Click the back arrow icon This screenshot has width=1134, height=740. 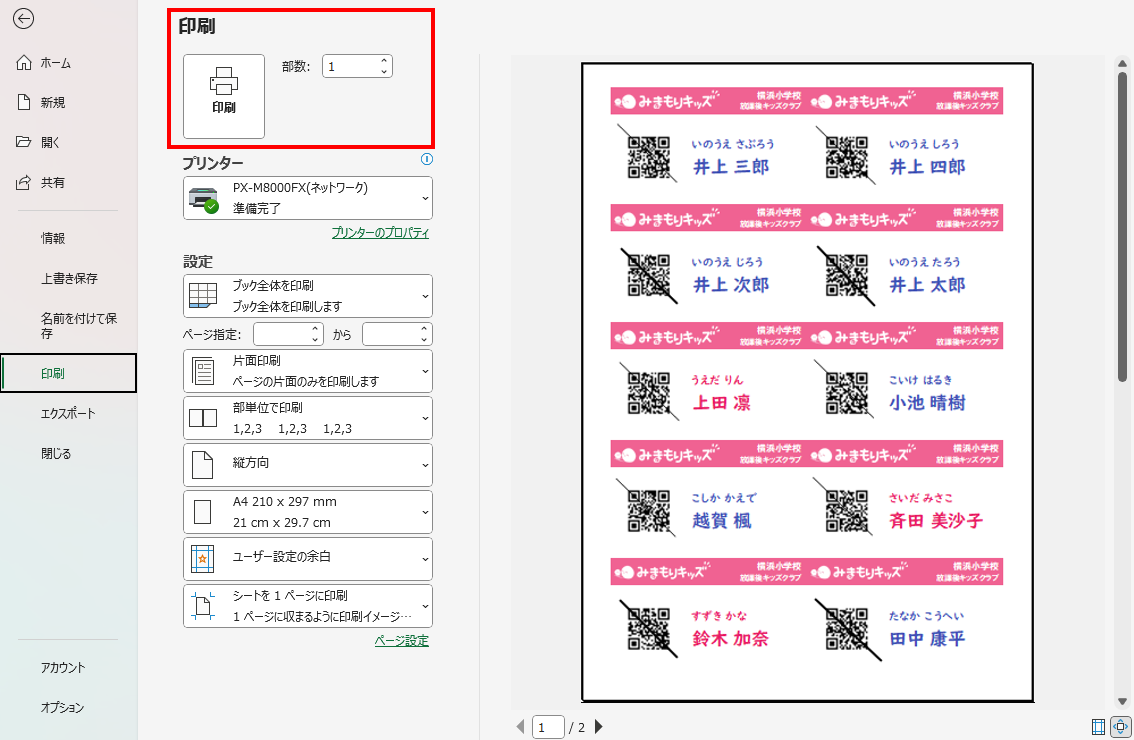tap(24, 18)
